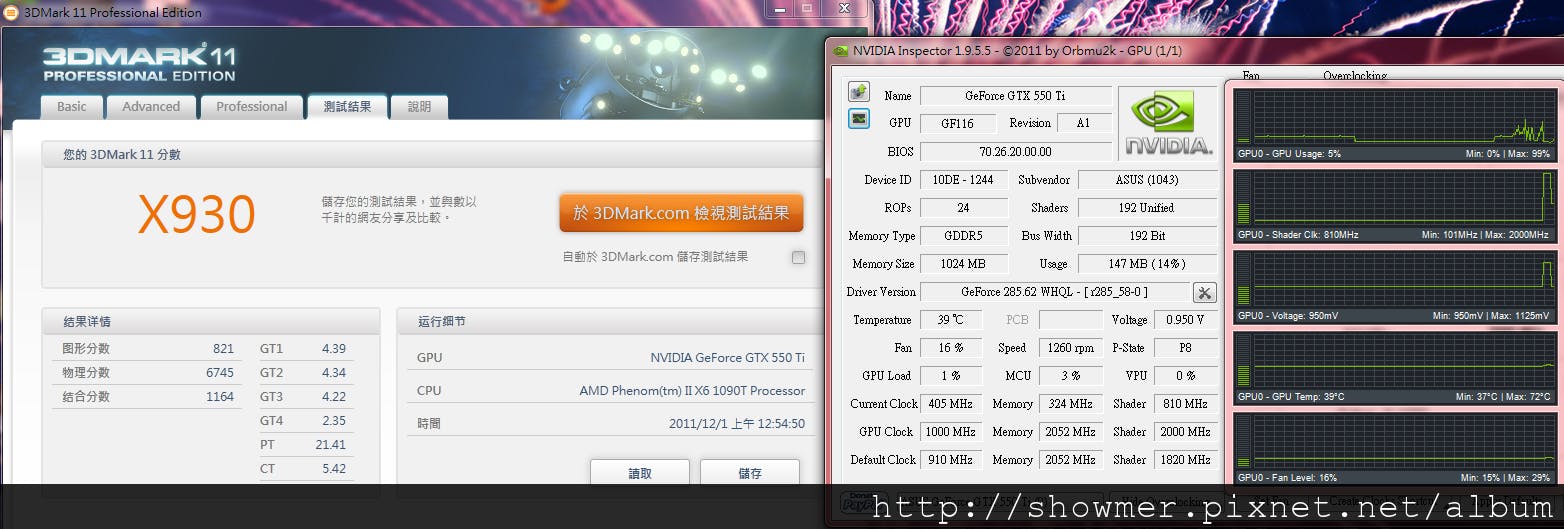Click the GPU Temp monitoring graph

pyautogui.click(x=1393, y=368)
